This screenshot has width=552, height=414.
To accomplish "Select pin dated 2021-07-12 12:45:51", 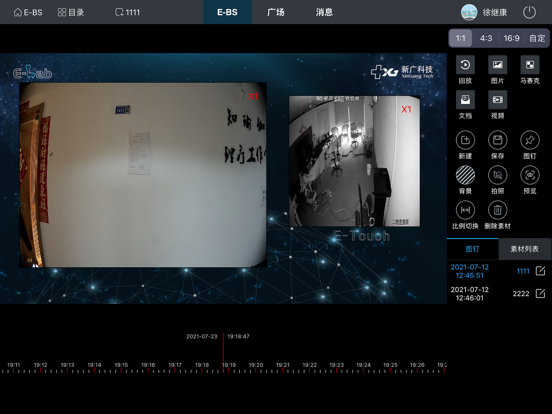I will [x=470, y=271].
